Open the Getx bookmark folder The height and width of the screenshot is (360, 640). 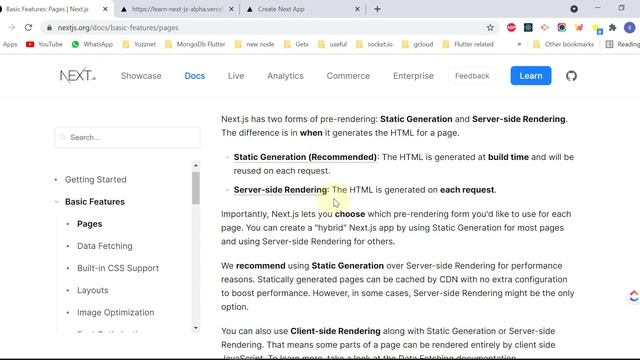[x=296, y=44]
